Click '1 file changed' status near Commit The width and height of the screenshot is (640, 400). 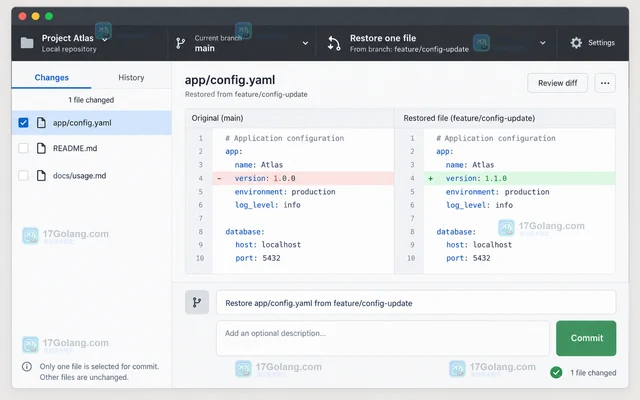click(593, 373)
